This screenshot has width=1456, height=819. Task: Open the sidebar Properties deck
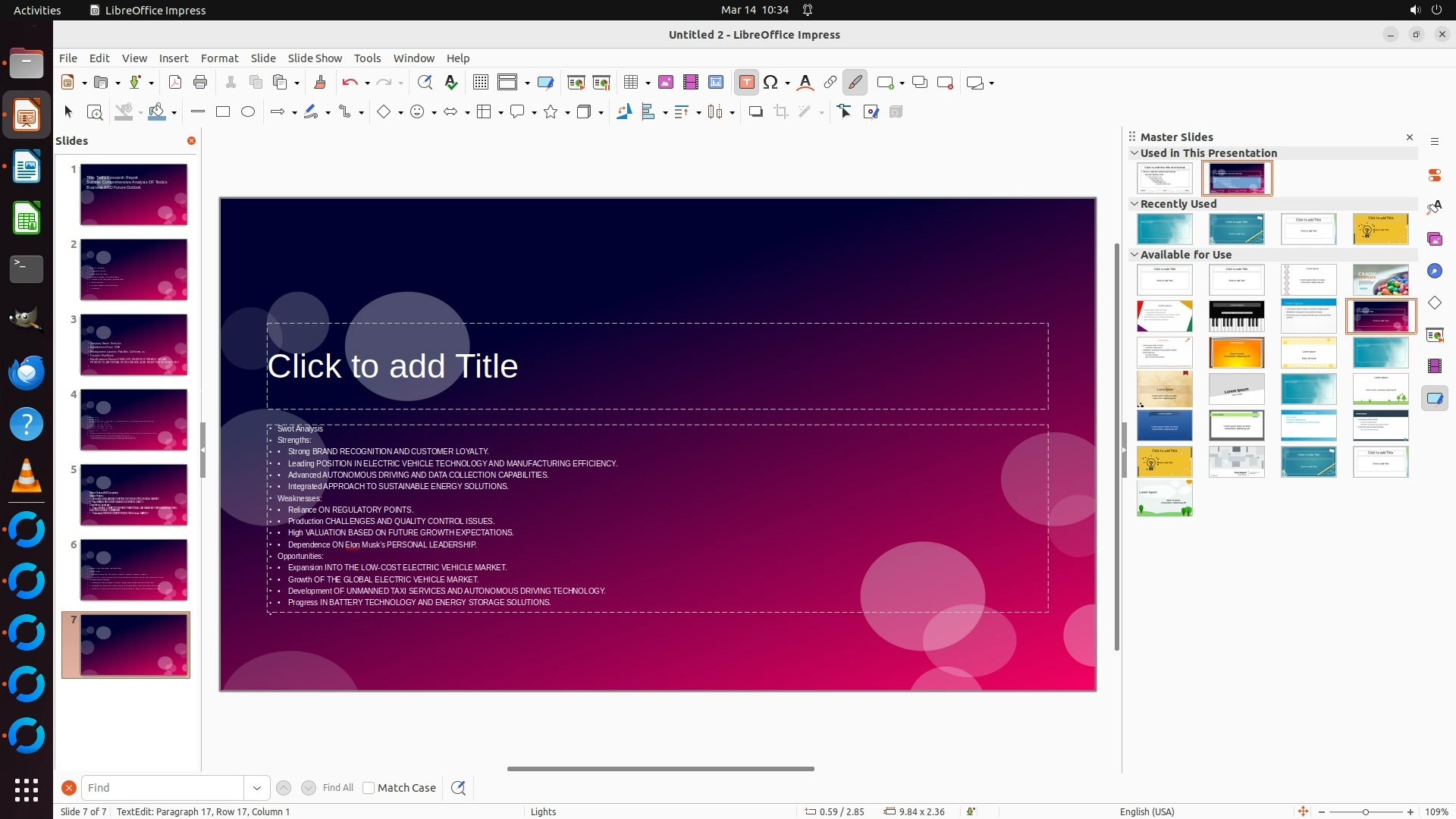pyautogui.click(x=1434, y=175)
